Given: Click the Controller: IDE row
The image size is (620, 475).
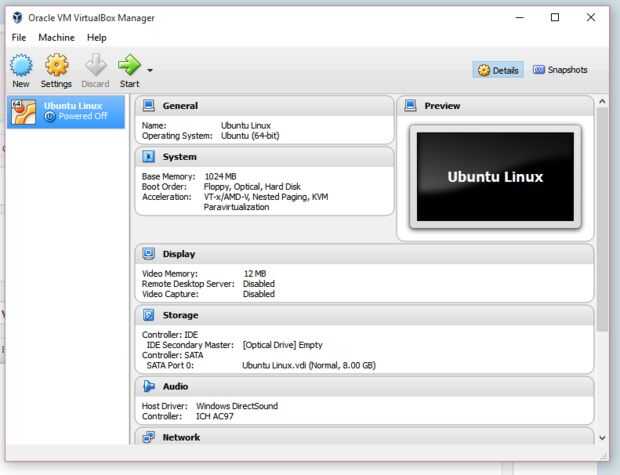Looking at the screenshot, I should (170, 335).
